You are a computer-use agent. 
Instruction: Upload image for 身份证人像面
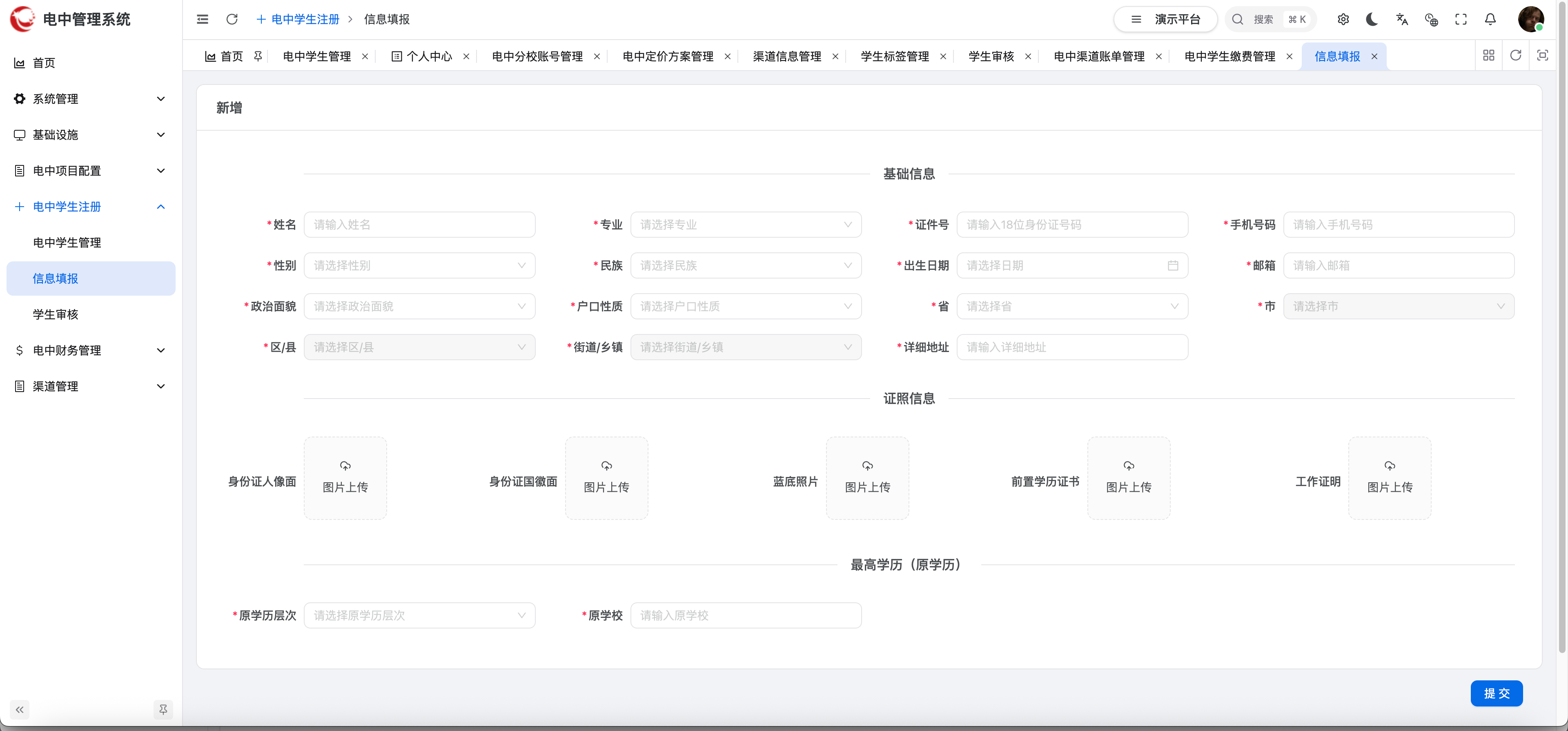point(345,478)
